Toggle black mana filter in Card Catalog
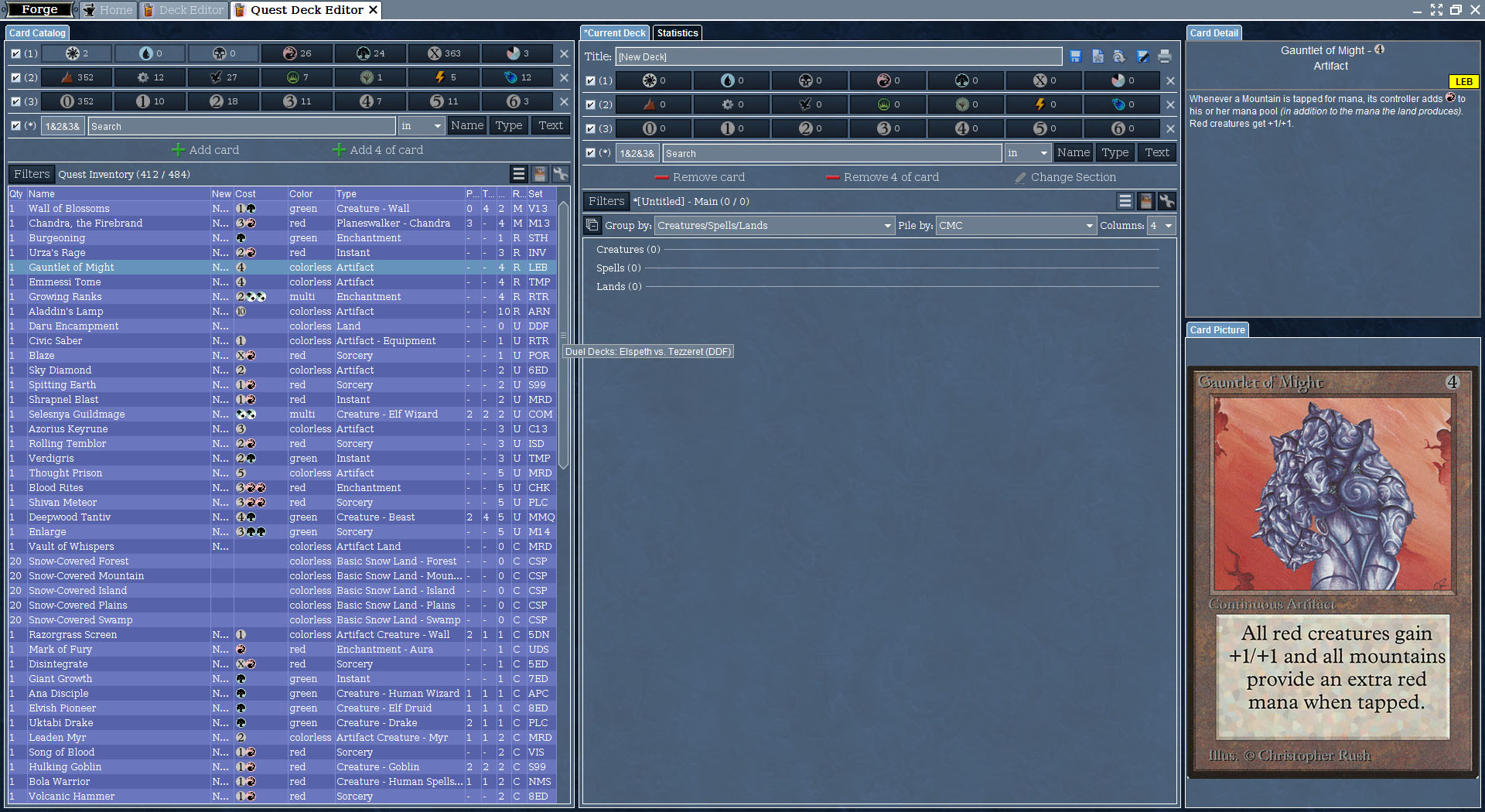 (224, 53)
